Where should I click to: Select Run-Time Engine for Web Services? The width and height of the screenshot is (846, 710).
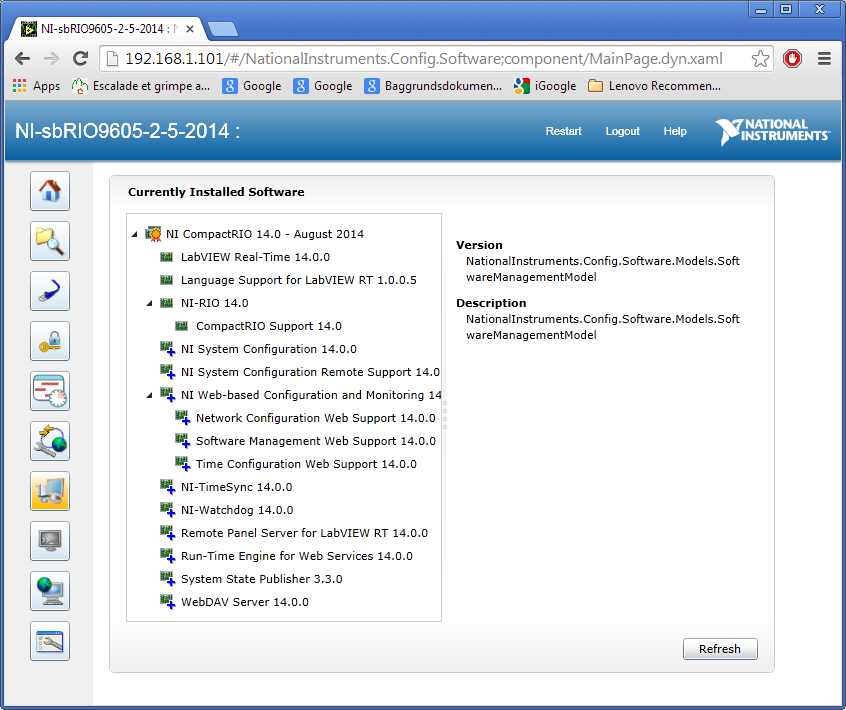point(297,556)
